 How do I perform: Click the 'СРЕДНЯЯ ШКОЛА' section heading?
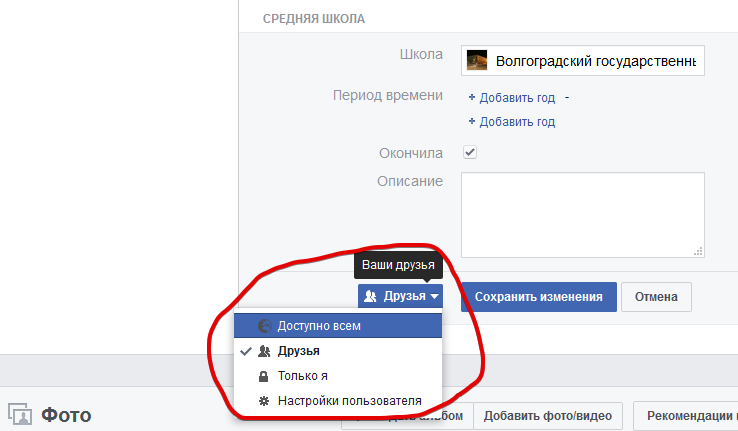point(314,19)
